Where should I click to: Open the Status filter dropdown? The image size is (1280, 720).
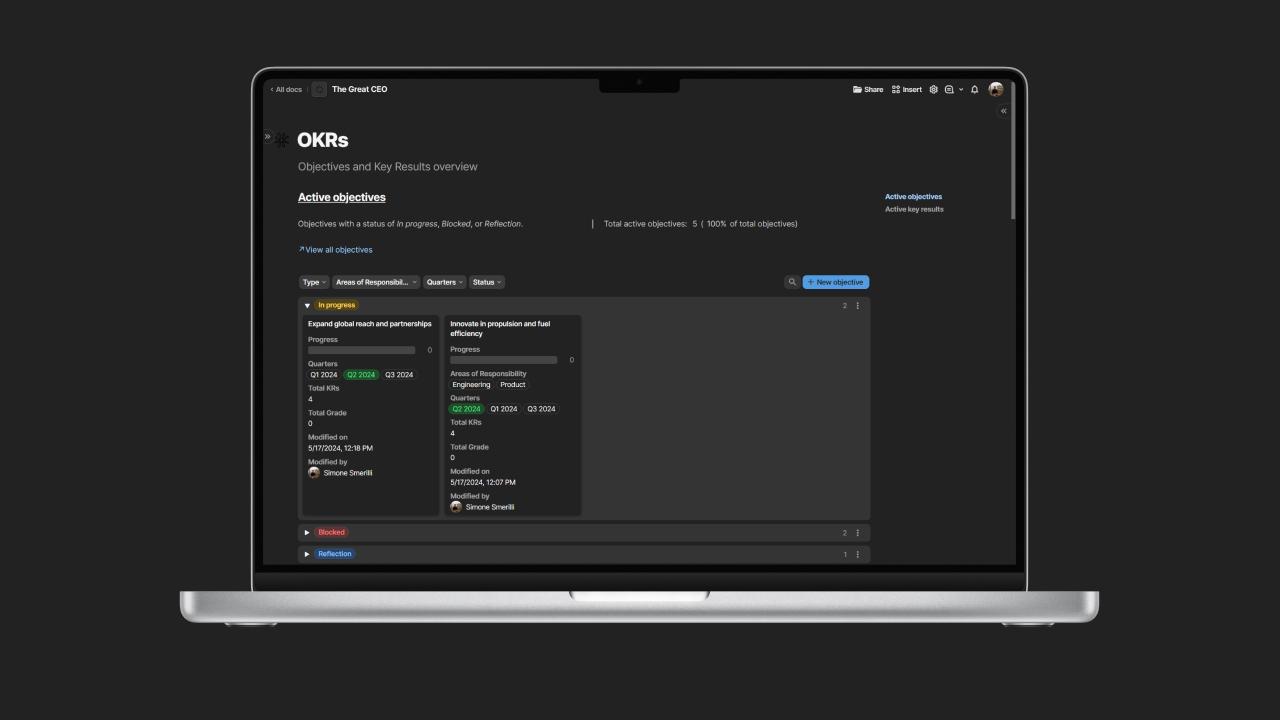[487, 282]
